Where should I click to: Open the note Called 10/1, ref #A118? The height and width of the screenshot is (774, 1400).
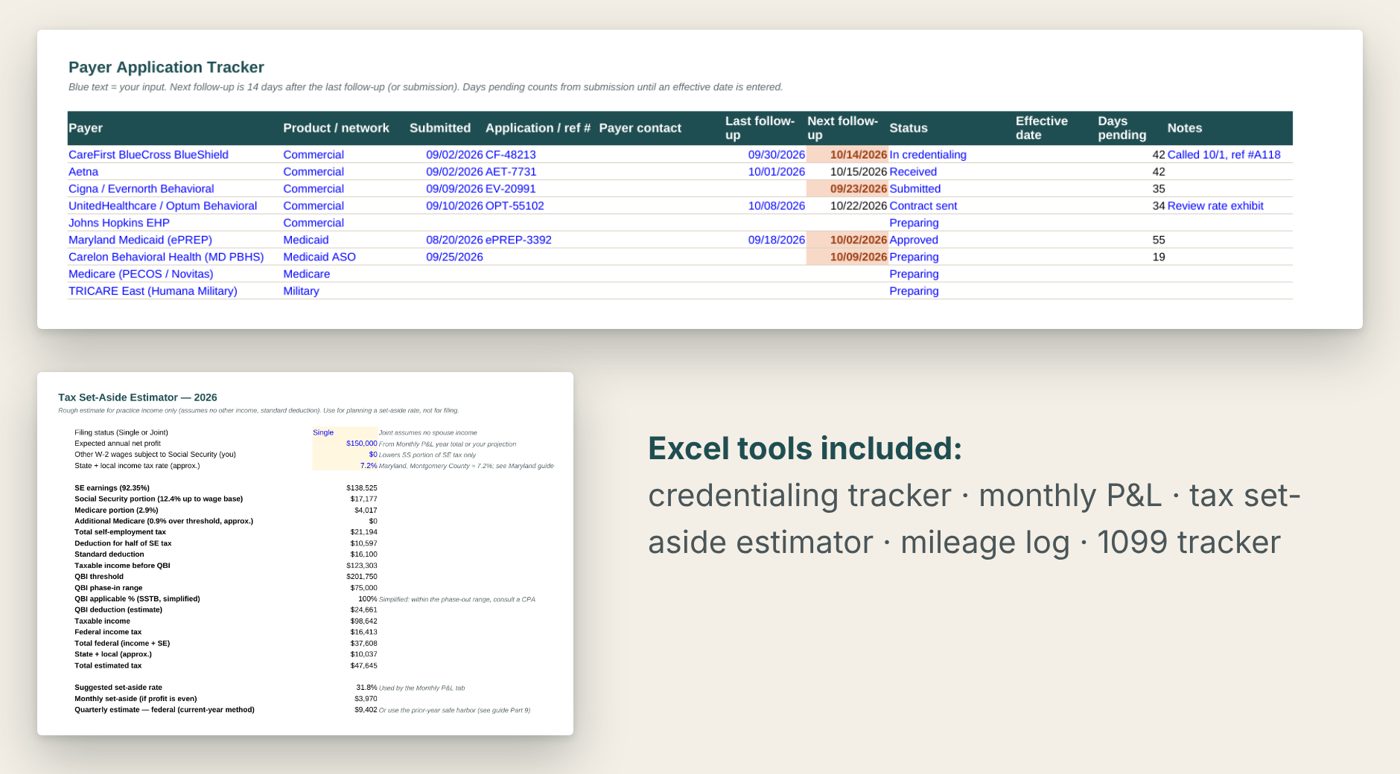tap(1224, 155)
